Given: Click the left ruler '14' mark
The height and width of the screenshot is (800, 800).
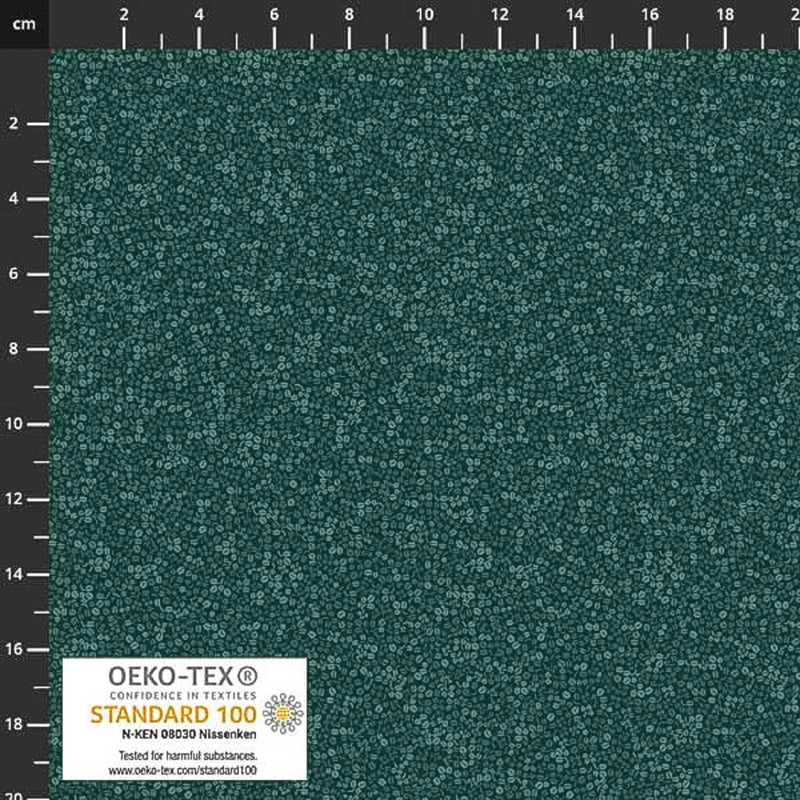Looking at the screenshot, I should pos(14,574).
